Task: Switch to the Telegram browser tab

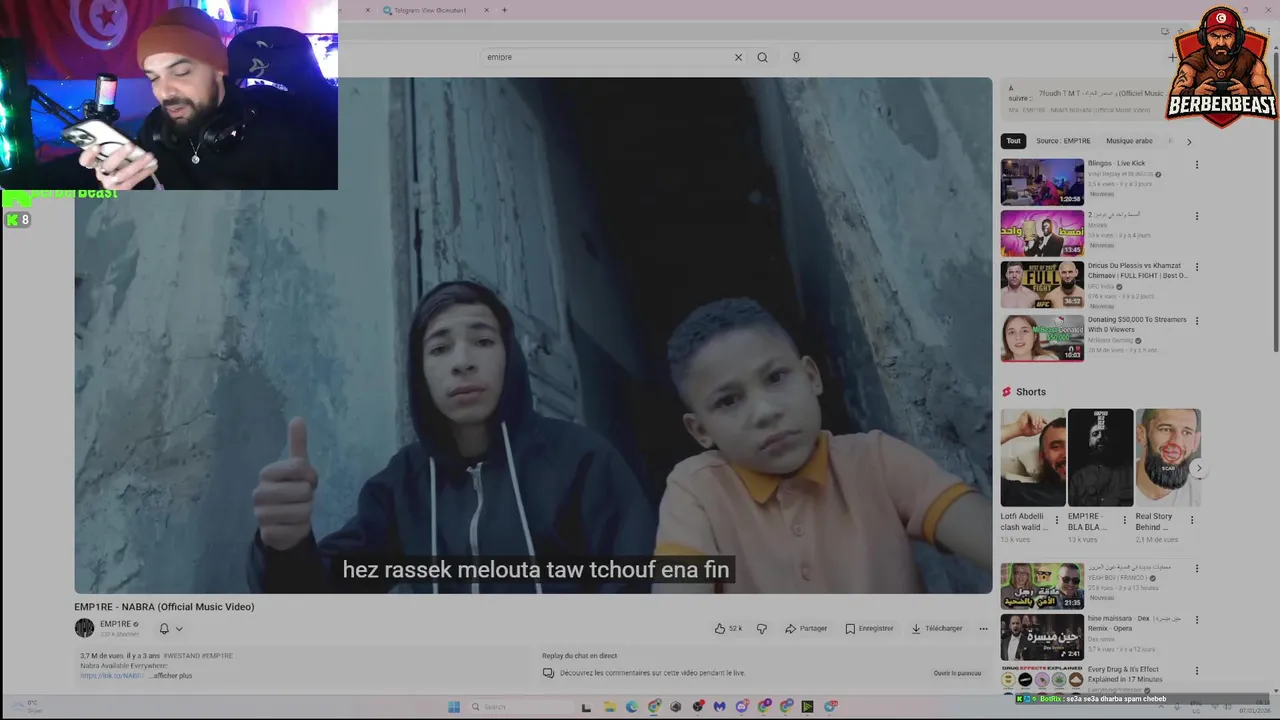Action: 437,10
